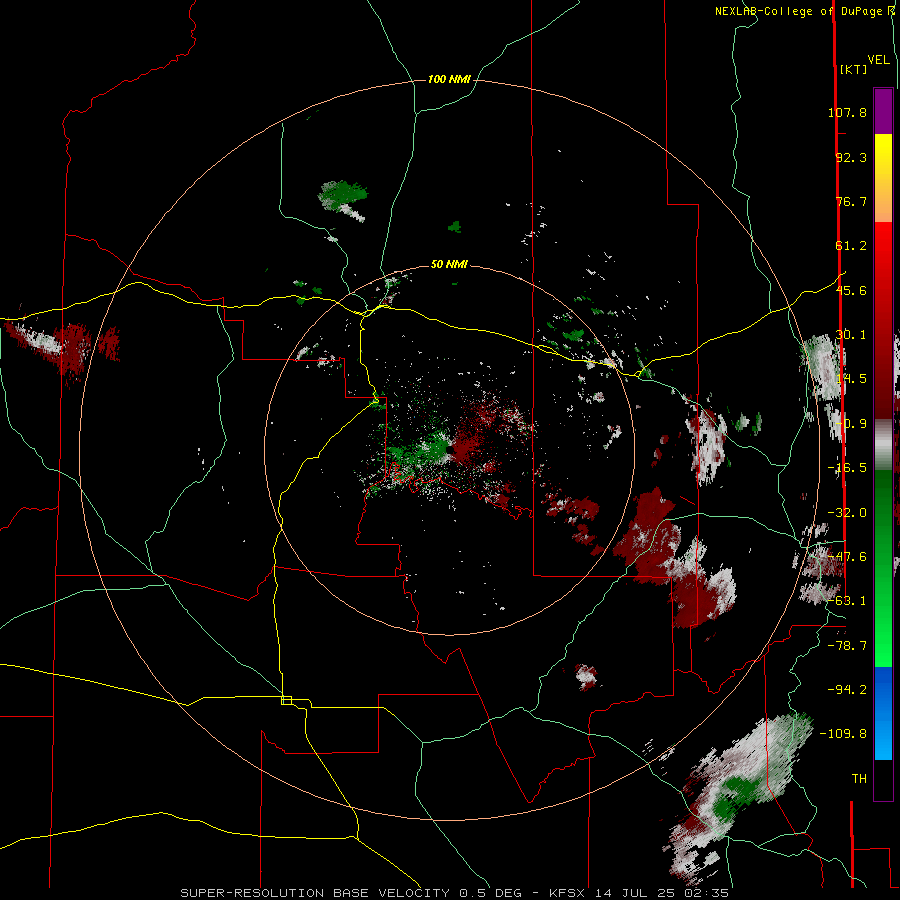
Task: Click the 14.5 legend value
Action: [851, 379]
